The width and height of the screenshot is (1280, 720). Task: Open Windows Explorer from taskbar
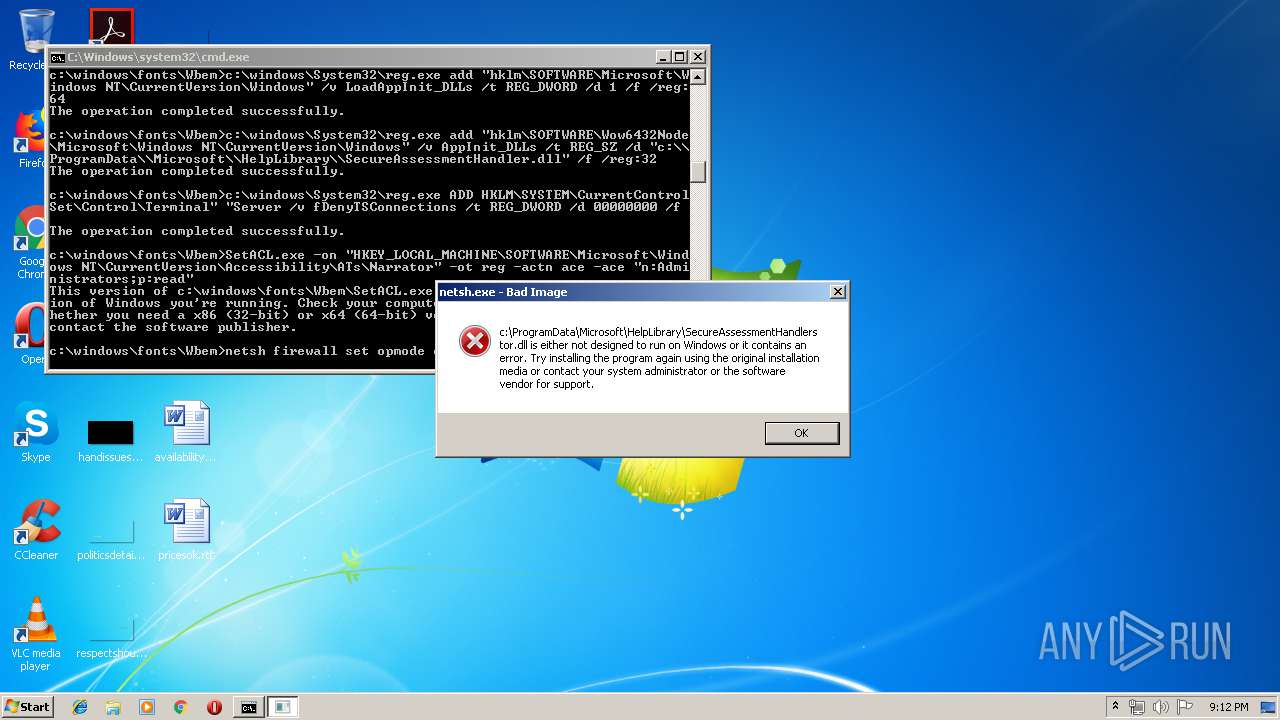(x=113, y=707)
